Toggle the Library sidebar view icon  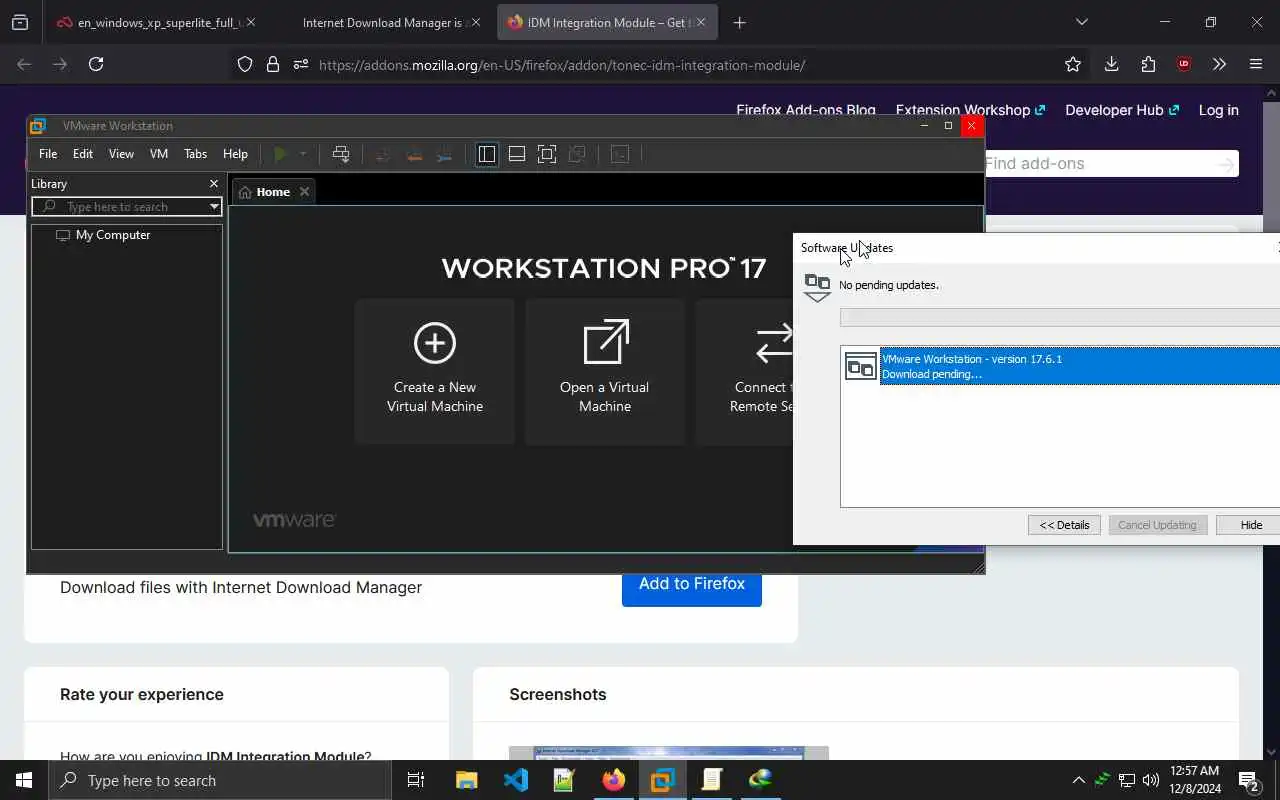pos(487,154)
